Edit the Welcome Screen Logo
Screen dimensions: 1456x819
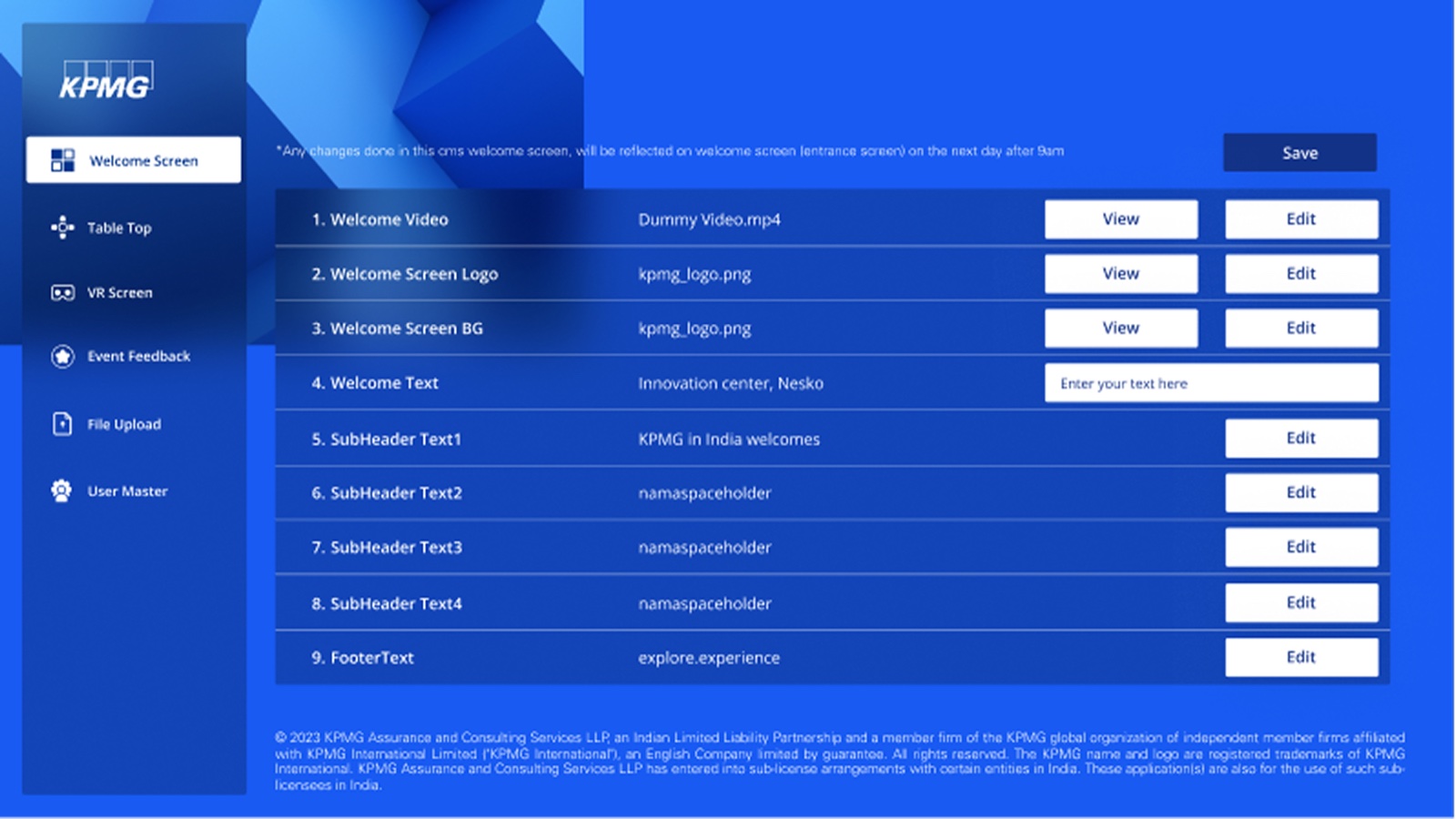click(x=1301, y=274)
